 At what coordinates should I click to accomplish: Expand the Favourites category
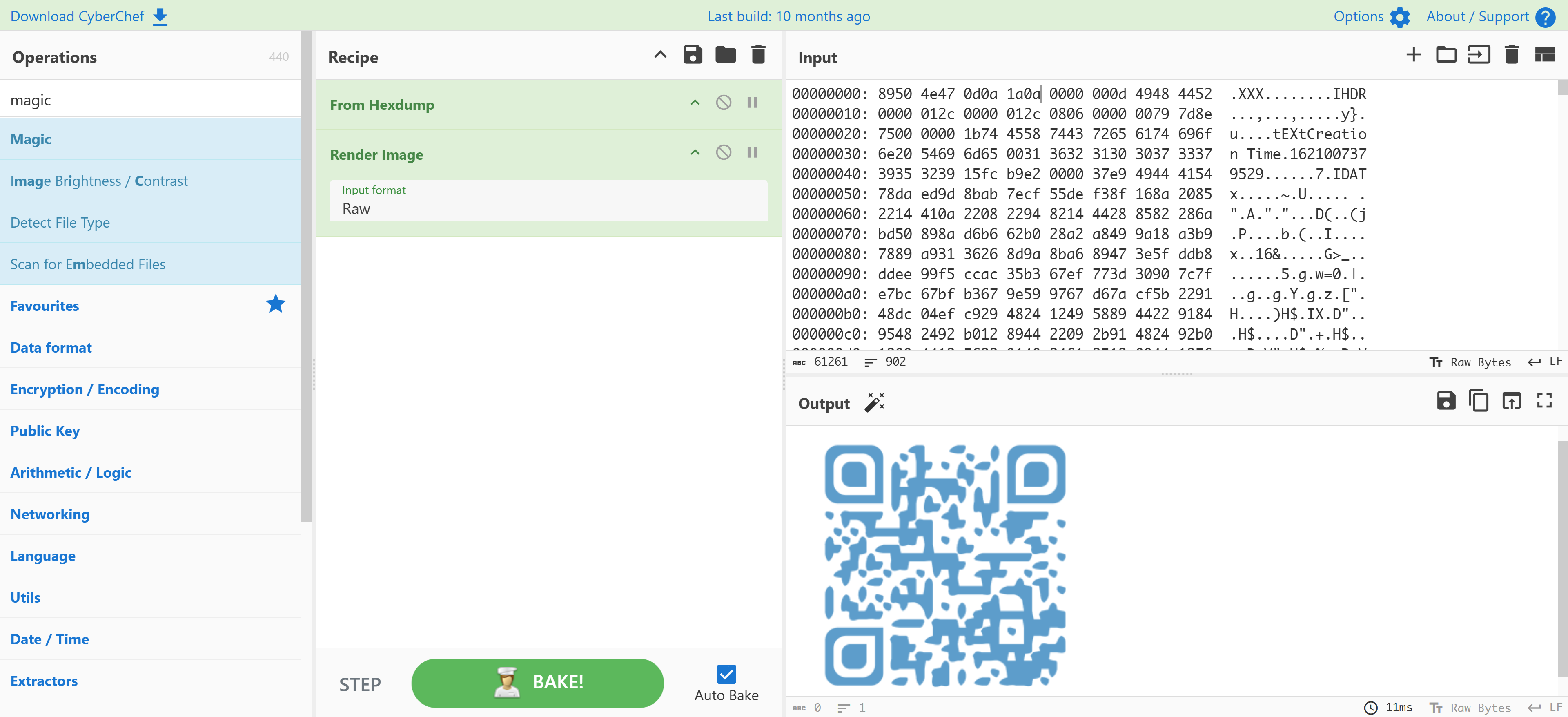[150, 306]
